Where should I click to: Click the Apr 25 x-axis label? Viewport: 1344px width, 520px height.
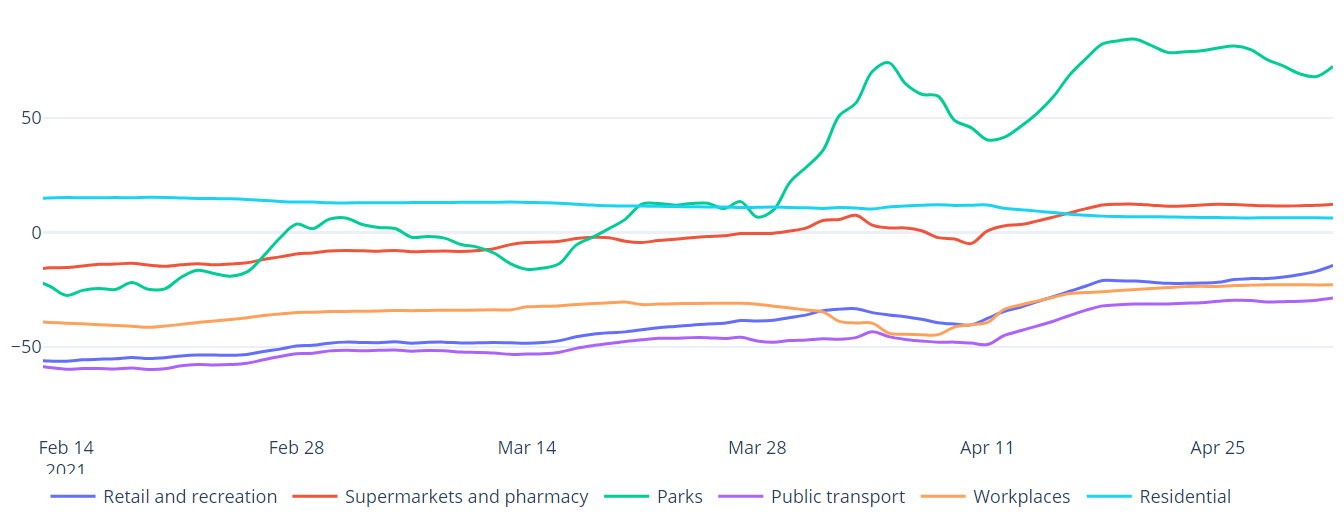click(1218, 448)
